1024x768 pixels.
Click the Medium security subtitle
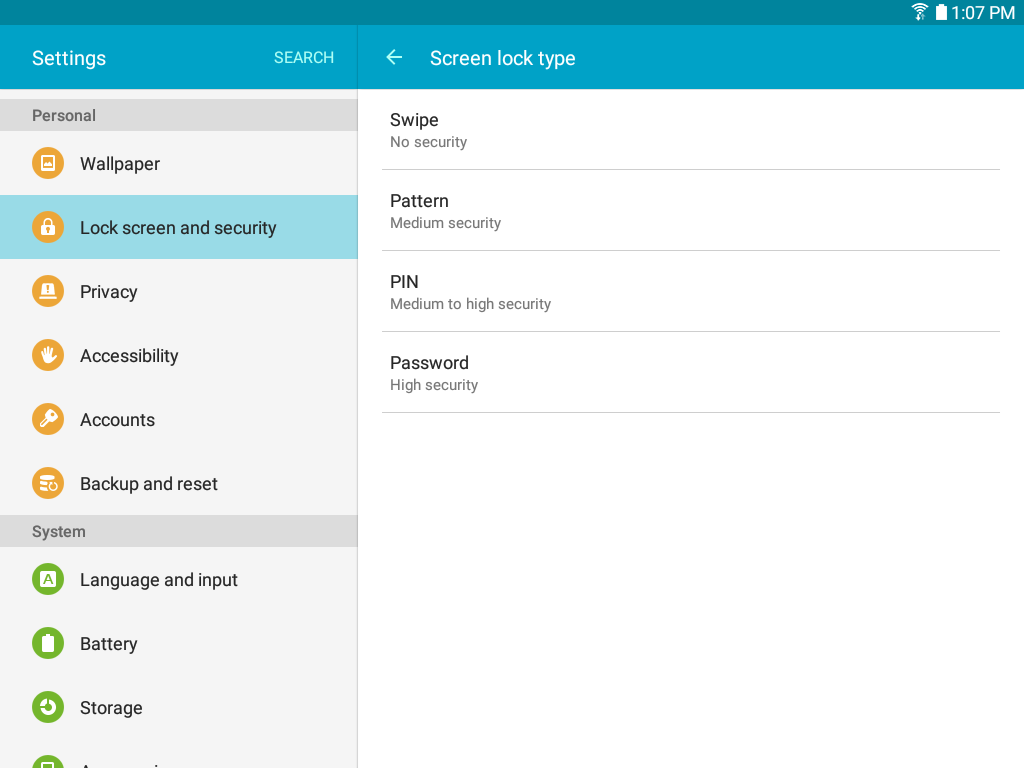point(445,223)
